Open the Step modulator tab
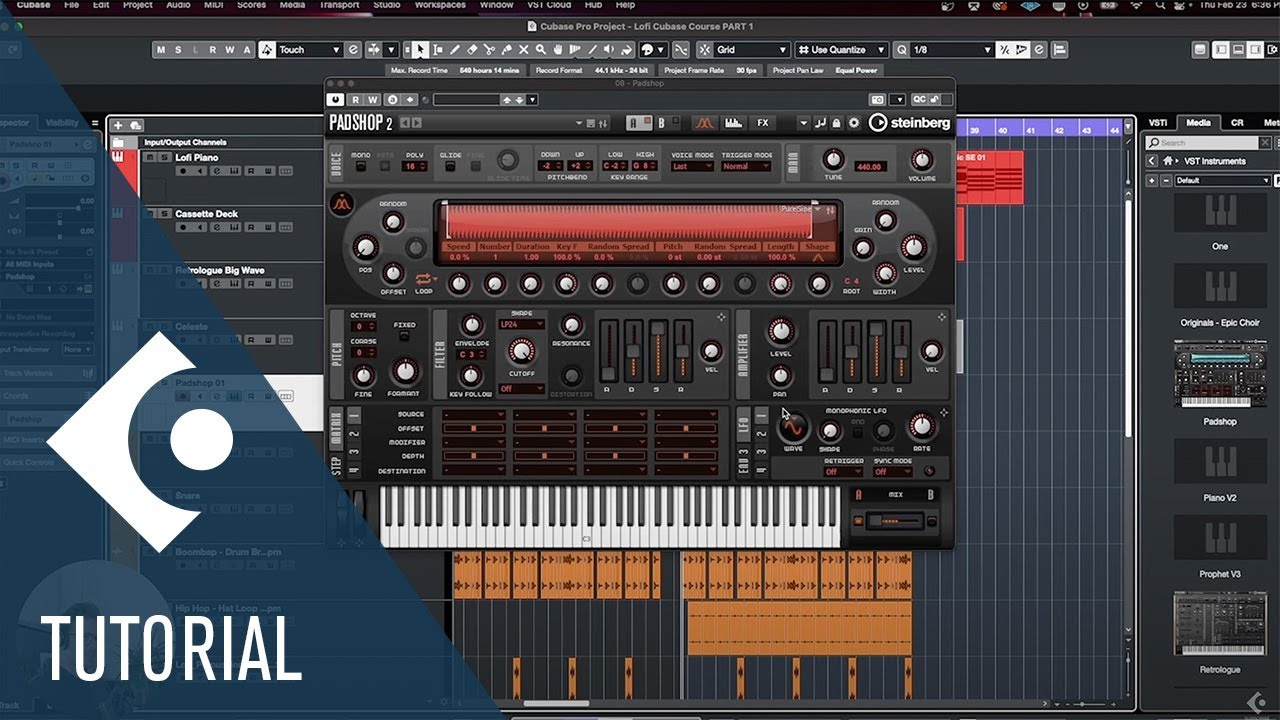This screenshot has width=1280, height=720. coord(337,464)
